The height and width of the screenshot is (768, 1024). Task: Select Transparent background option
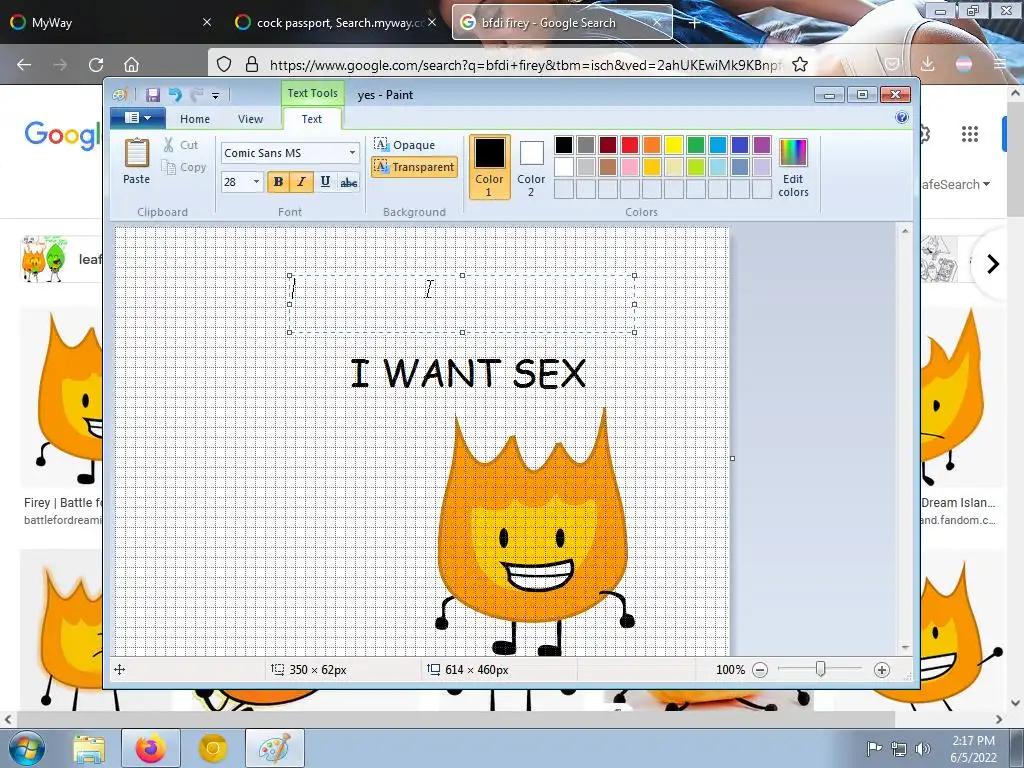pos(414,167)
